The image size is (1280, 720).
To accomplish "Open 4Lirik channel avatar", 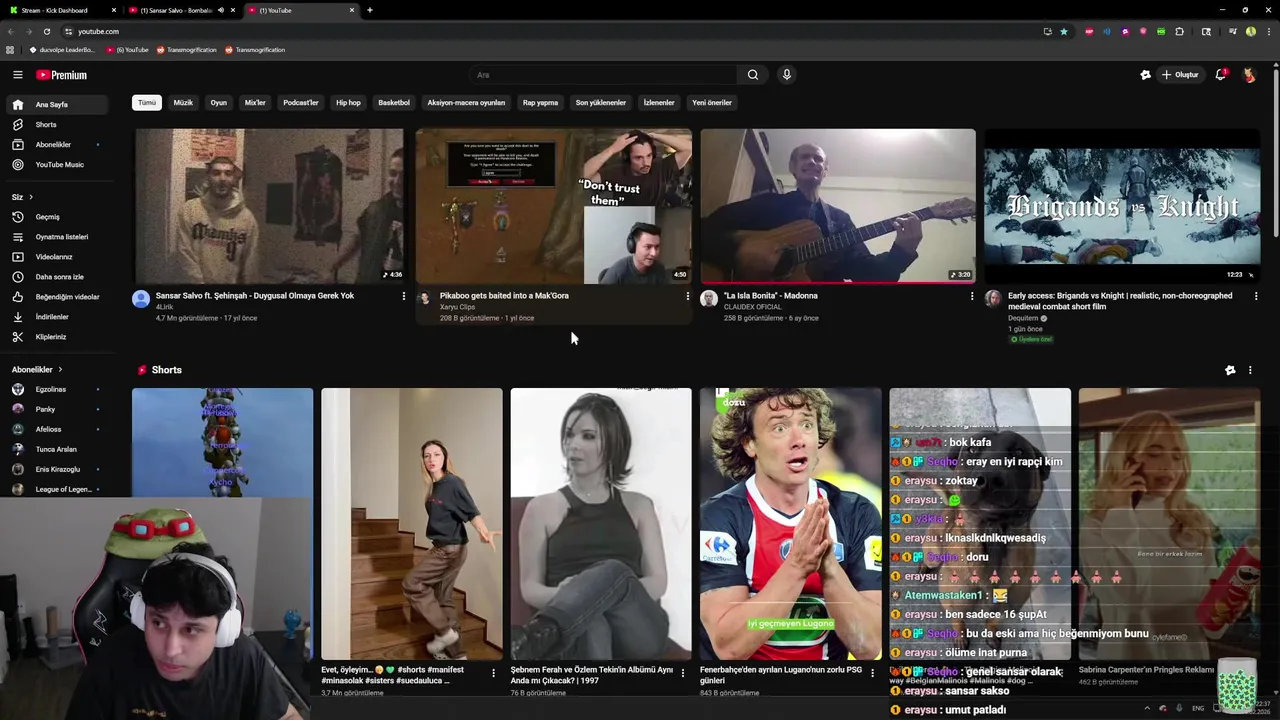I will tap(141, 298).
